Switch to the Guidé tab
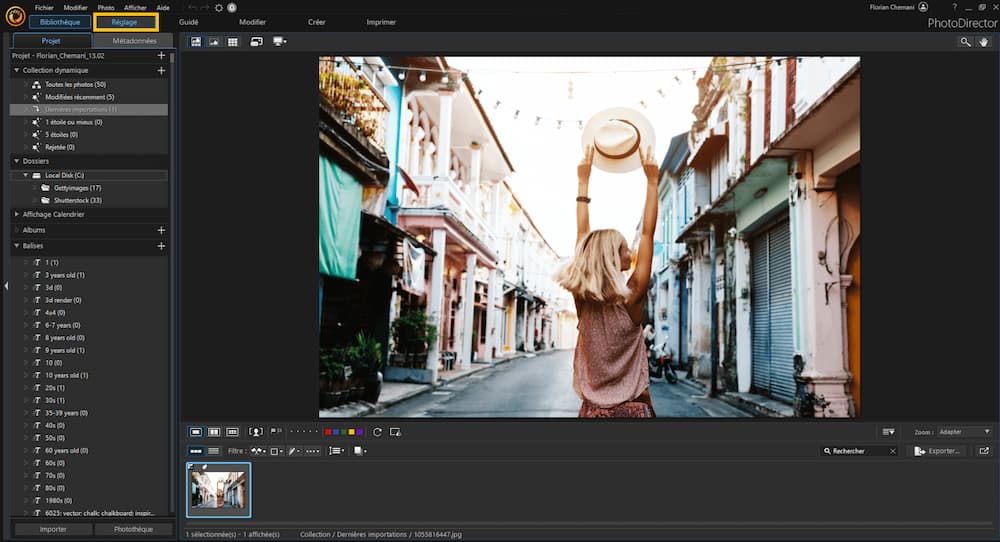 pos(189,22)
